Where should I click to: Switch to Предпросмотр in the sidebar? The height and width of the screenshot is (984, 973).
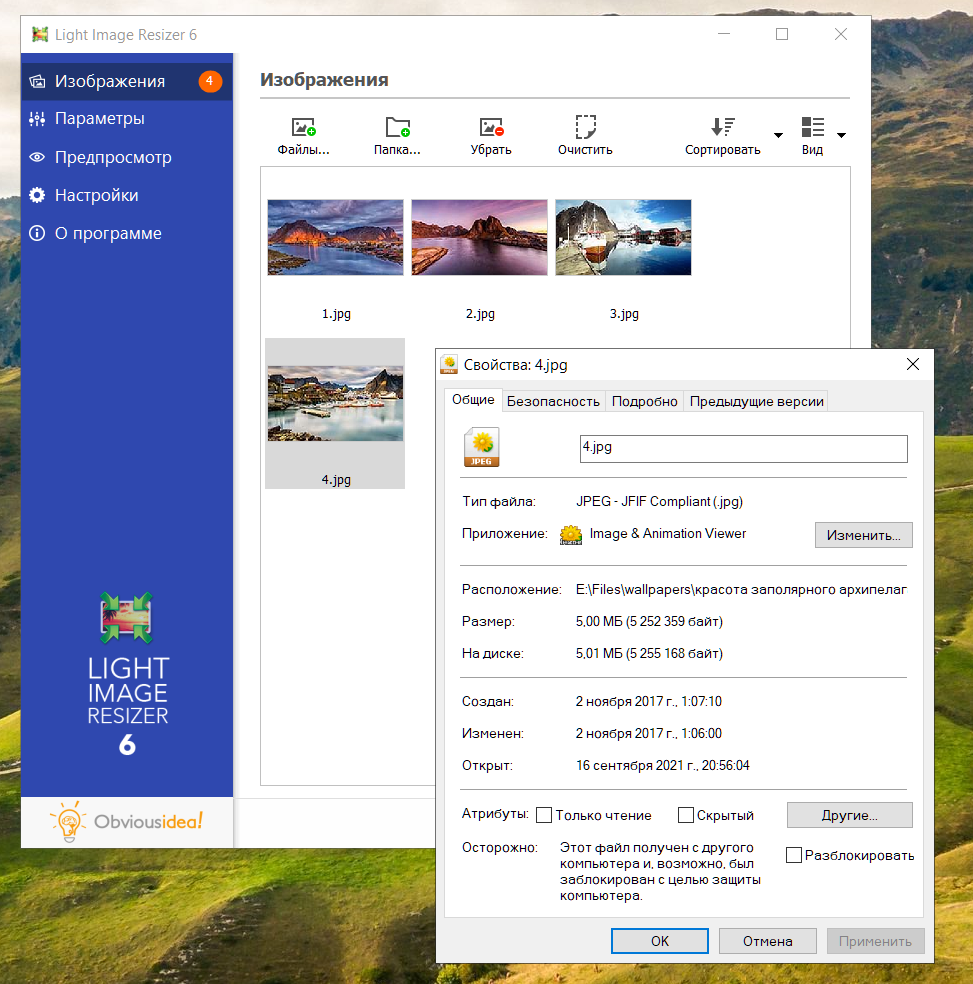[127, 157]
